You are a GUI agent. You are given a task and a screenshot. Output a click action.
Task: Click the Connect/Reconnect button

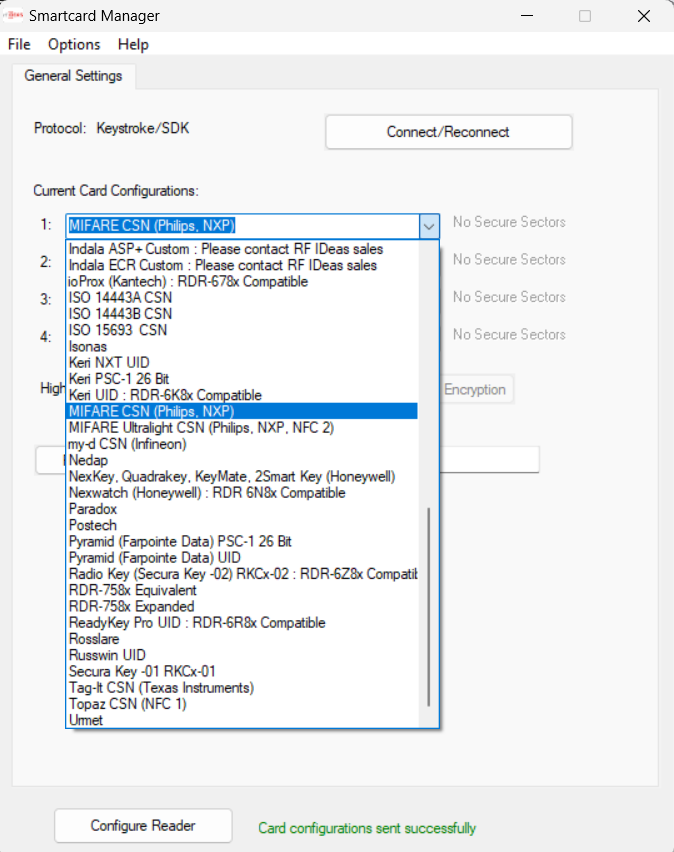[448, 132]
